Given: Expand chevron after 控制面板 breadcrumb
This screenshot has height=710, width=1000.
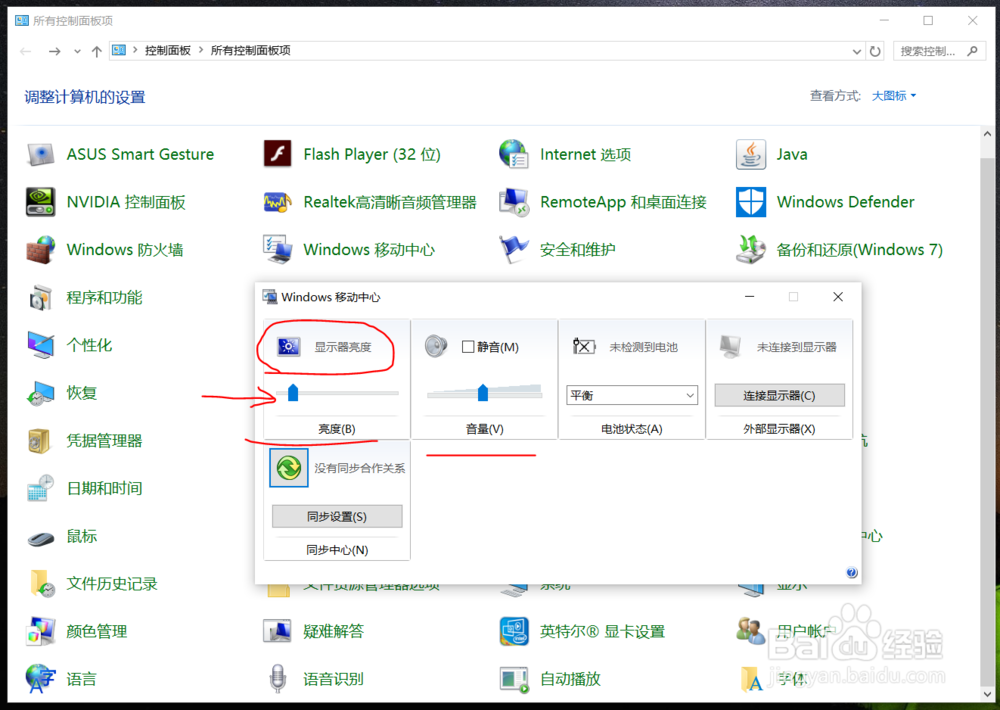Looking at the screenshot, I should (200, 50).
